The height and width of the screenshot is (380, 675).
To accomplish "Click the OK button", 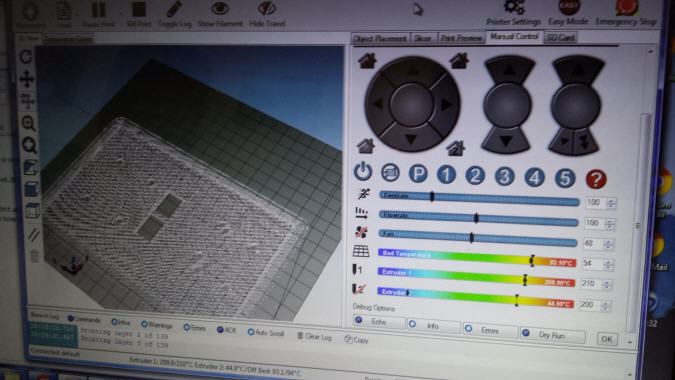I will tap(607, 339).
